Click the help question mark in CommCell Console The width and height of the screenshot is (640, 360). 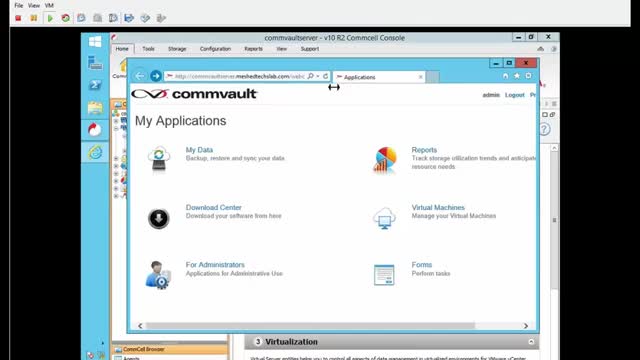coord(544,129)
